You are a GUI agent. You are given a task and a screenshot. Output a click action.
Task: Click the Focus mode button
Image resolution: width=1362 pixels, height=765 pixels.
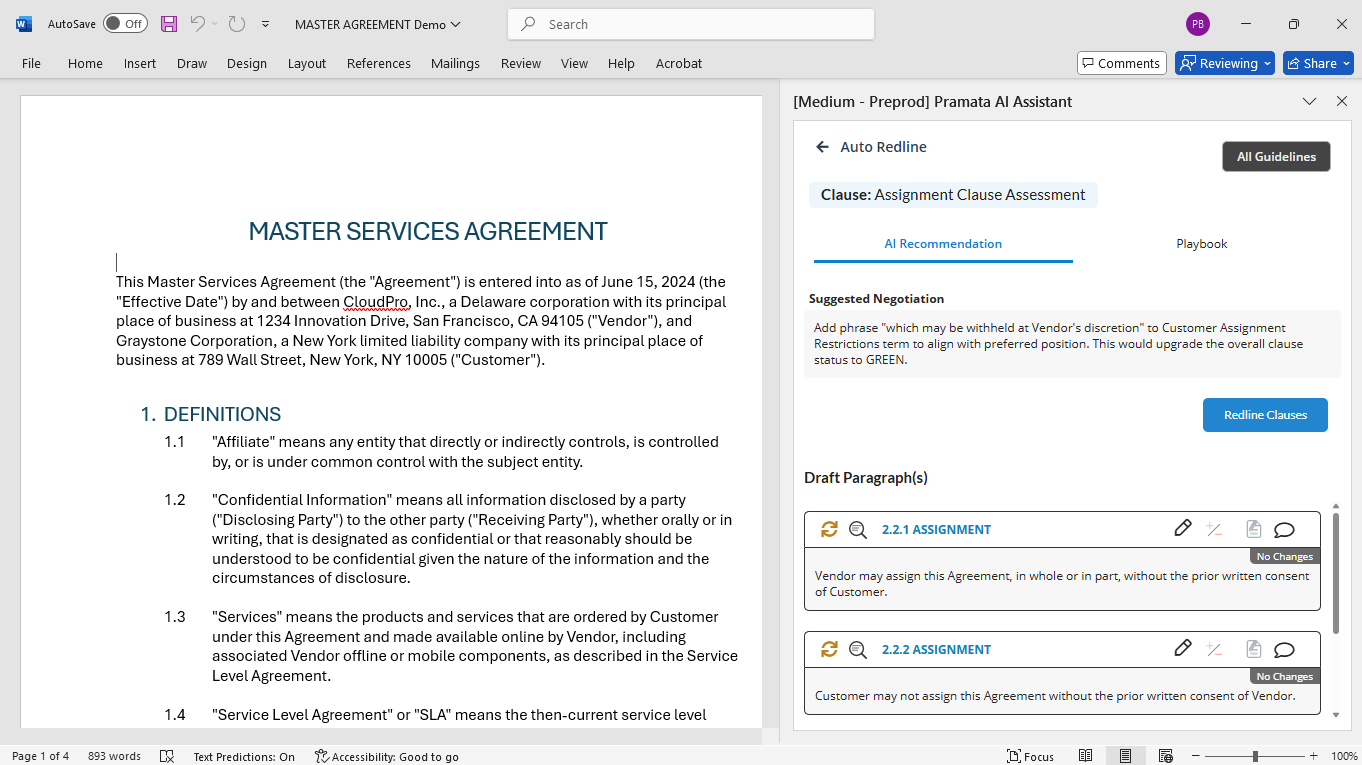[1030, 756]
